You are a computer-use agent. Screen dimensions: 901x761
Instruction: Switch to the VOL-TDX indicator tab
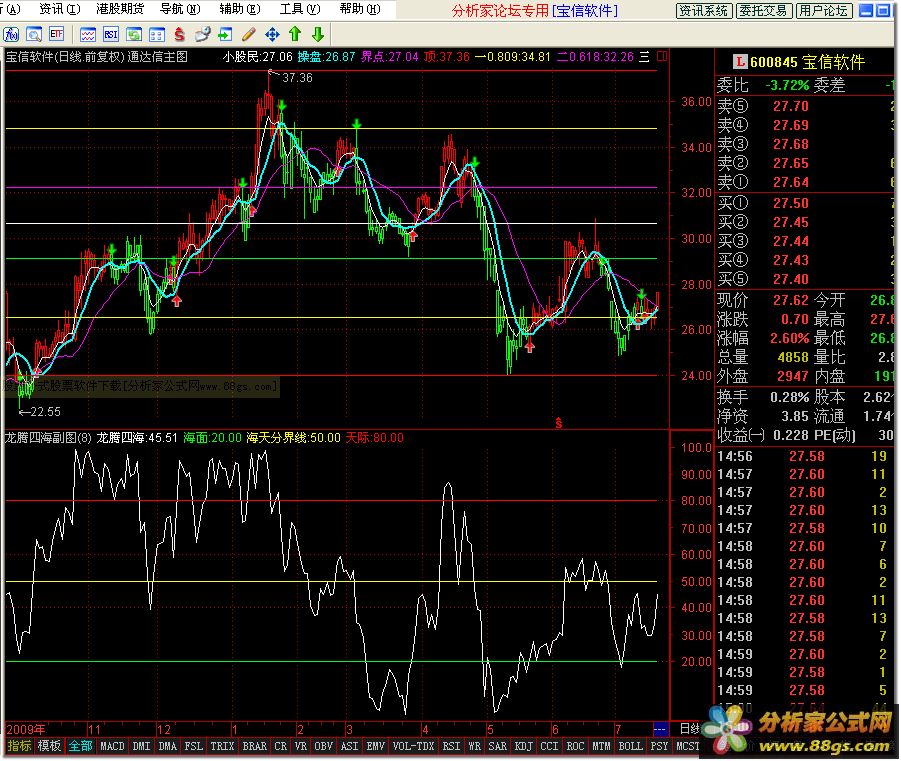tap(414, 746)
